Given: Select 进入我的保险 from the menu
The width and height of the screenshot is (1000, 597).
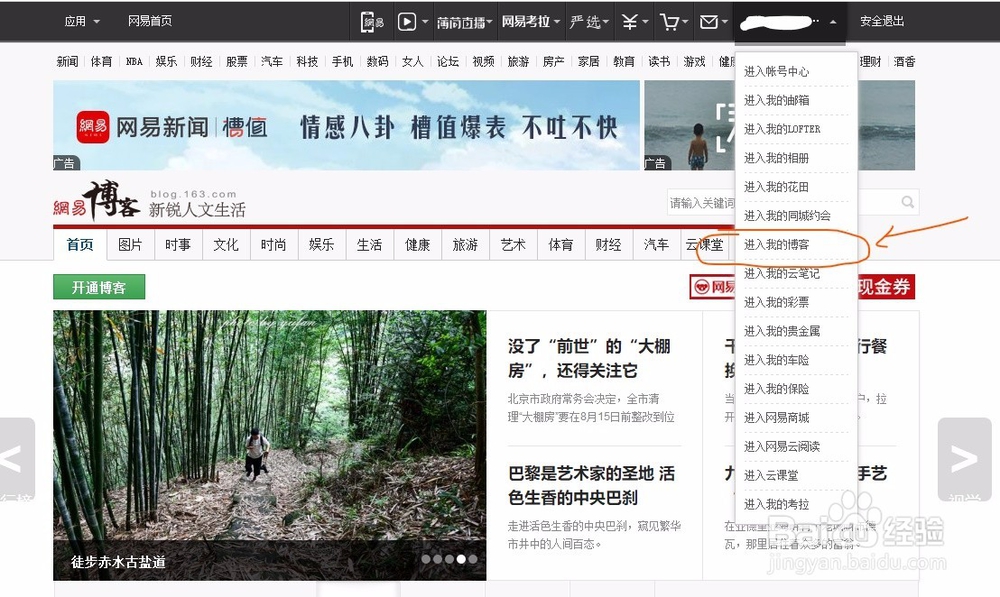Looking at the screenshot, I should tap(776, 388).
